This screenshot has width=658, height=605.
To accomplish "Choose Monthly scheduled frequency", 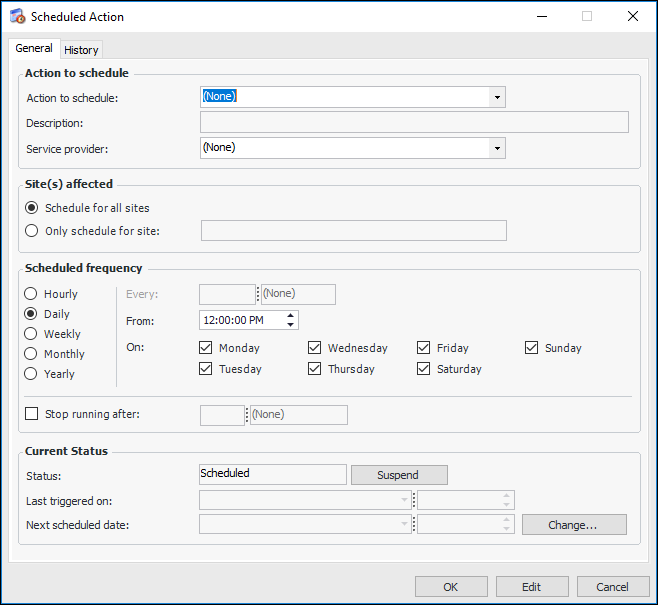I will click(31, 354).
